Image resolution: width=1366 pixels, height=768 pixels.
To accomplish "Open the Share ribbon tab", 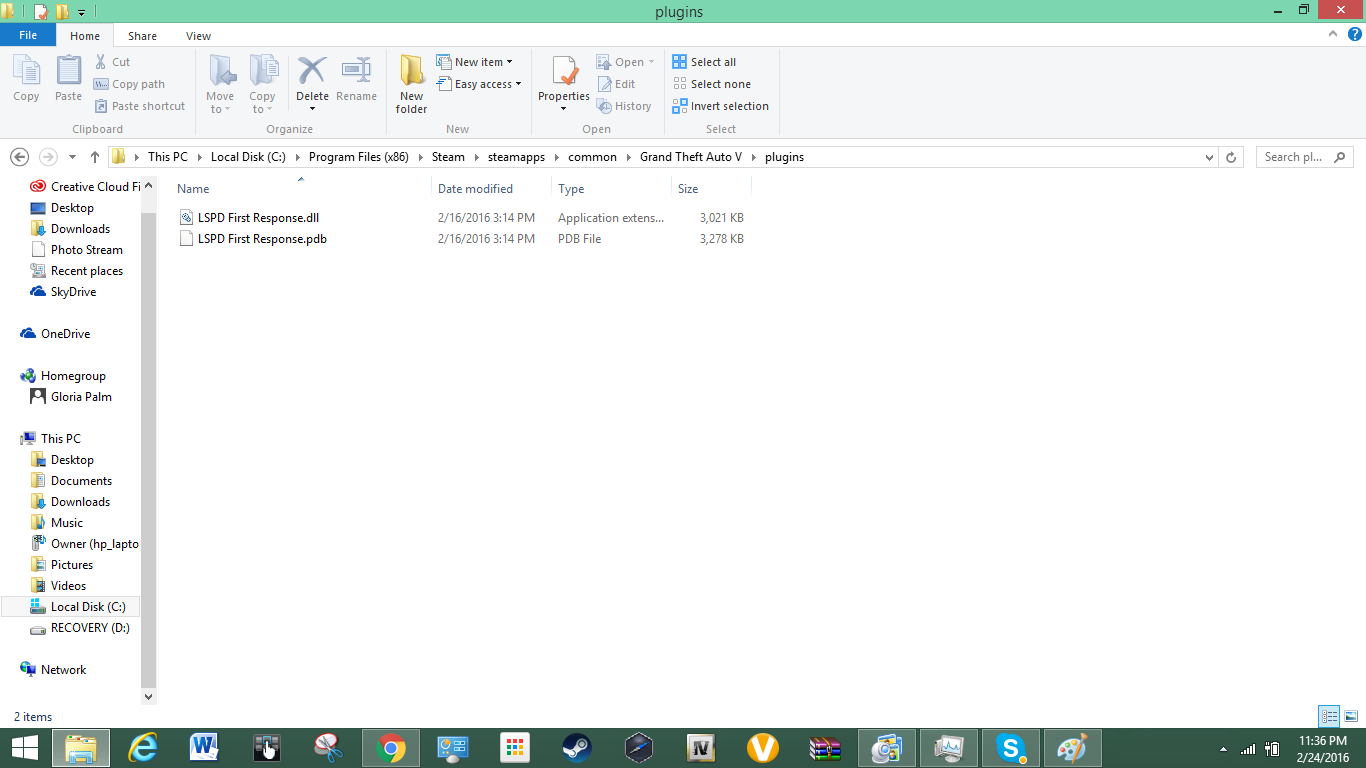I will point(142,36).
